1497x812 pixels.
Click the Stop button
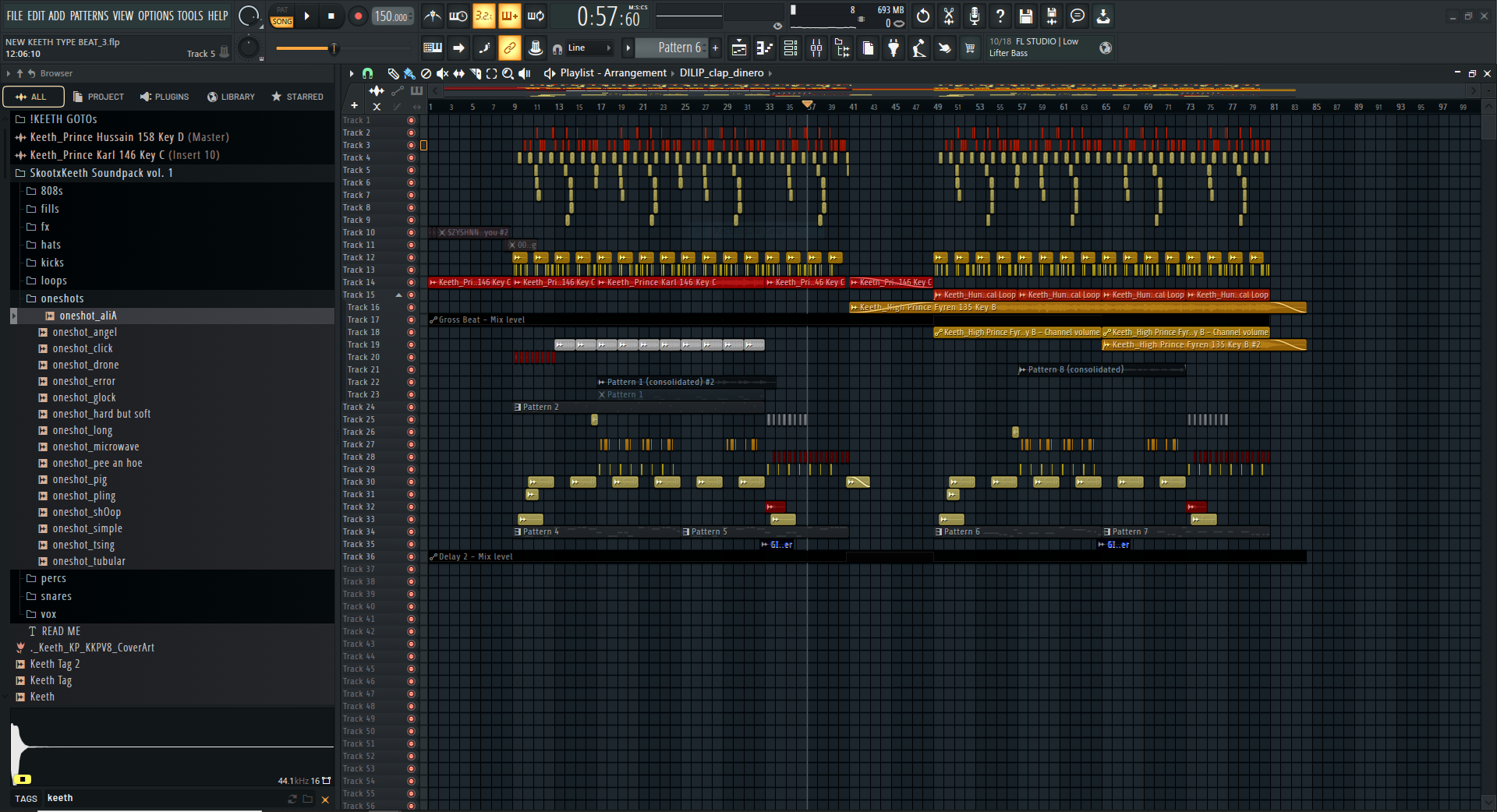[x=331, y=16]
